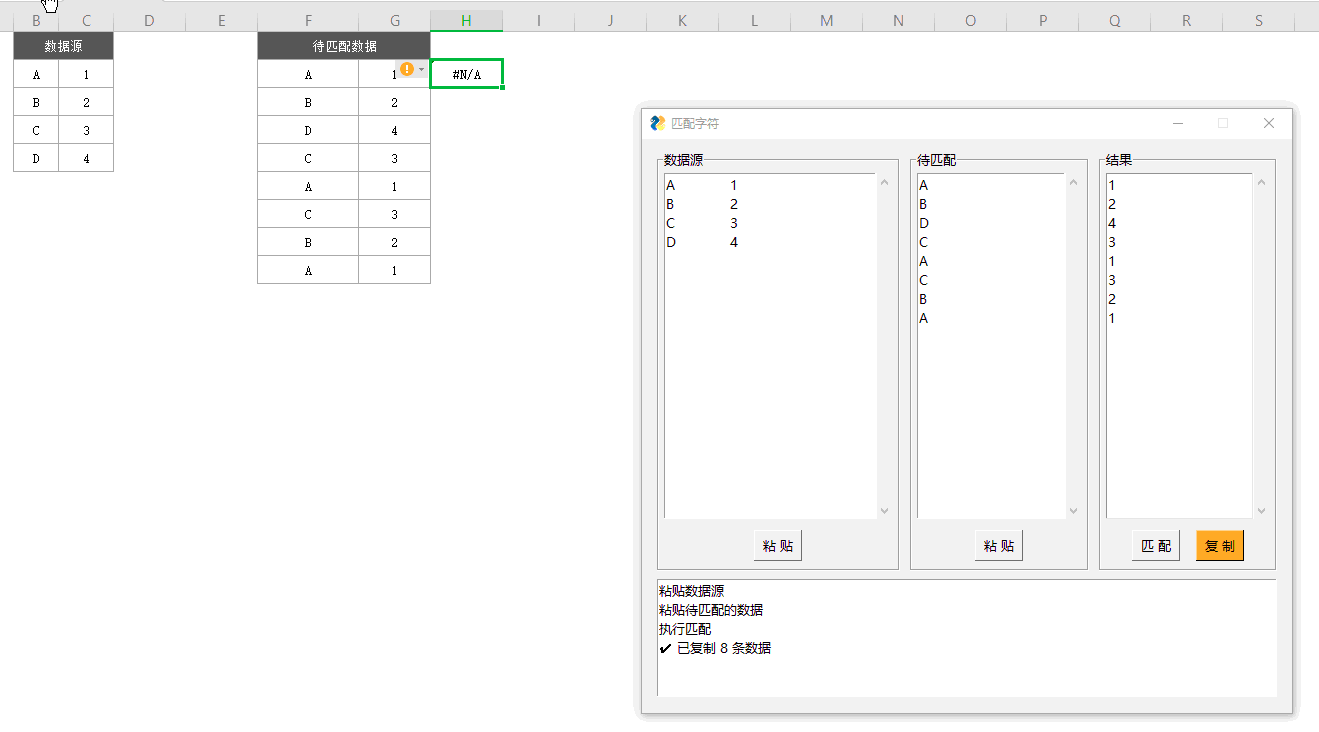
Task: Select the D 4 row in the 数据源 list
Action: click(700, 242)
